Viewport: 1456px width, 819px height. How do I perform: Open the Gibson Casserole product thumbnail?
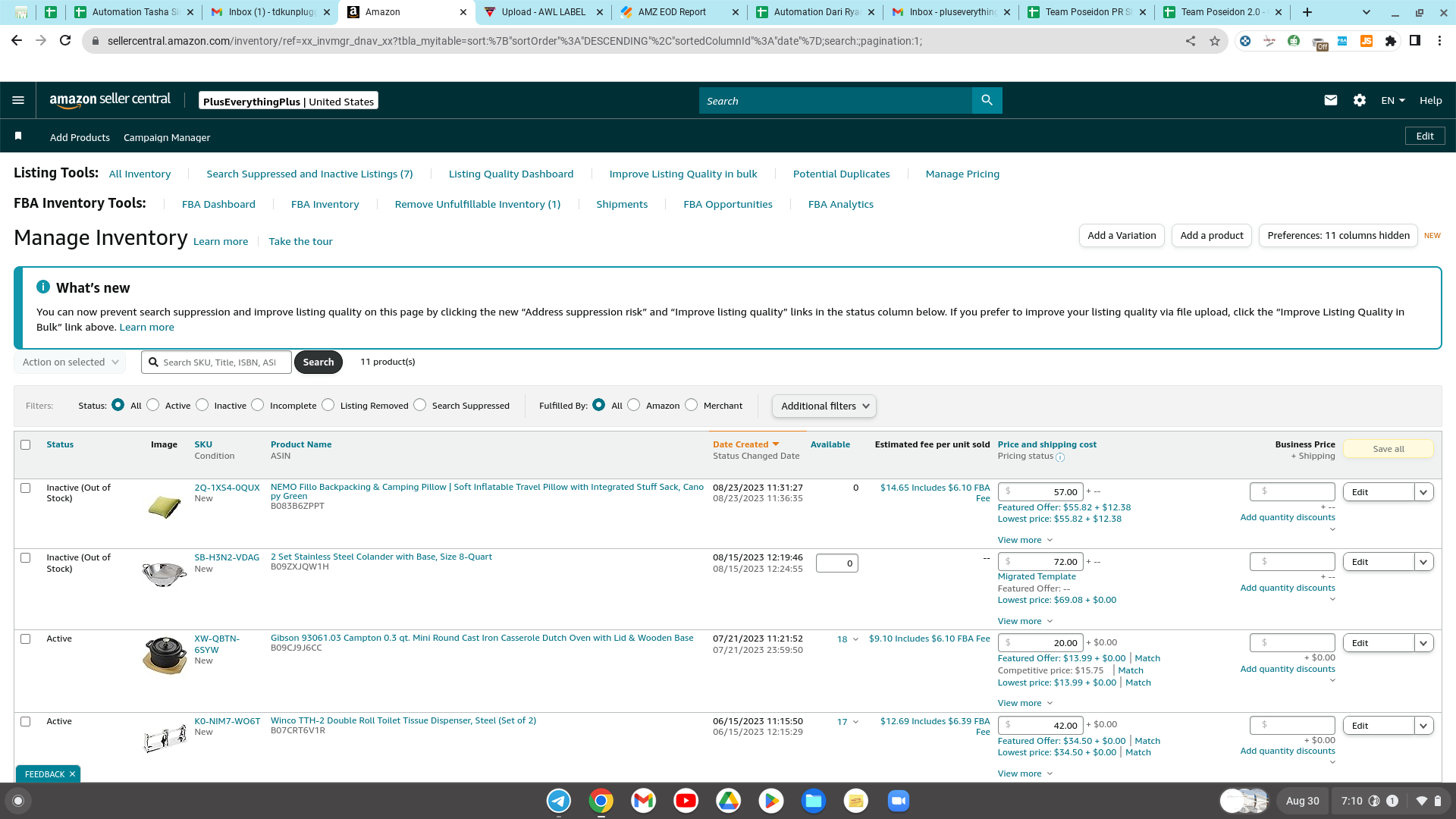[x=165, y=654]
